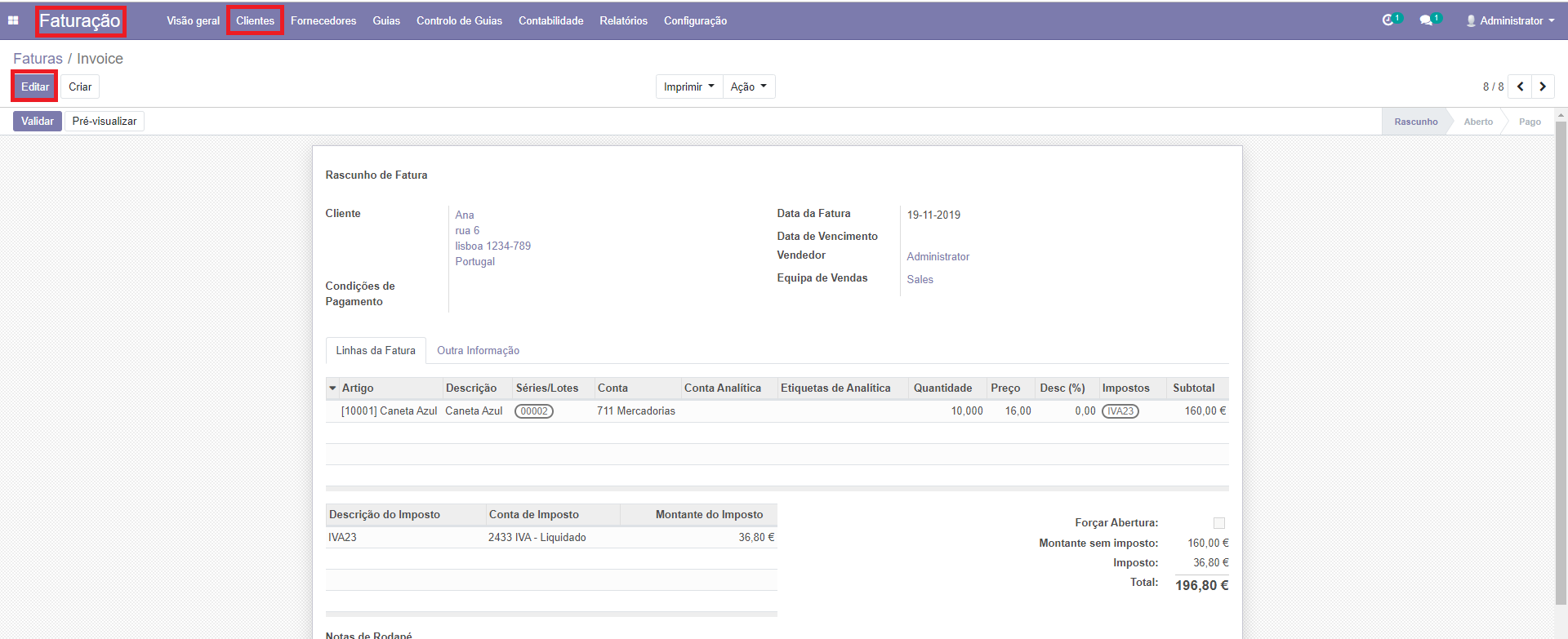The height and width of the screenshot is (639, 1568).
Task: Open the activities clock icon
Action: 1388,20
